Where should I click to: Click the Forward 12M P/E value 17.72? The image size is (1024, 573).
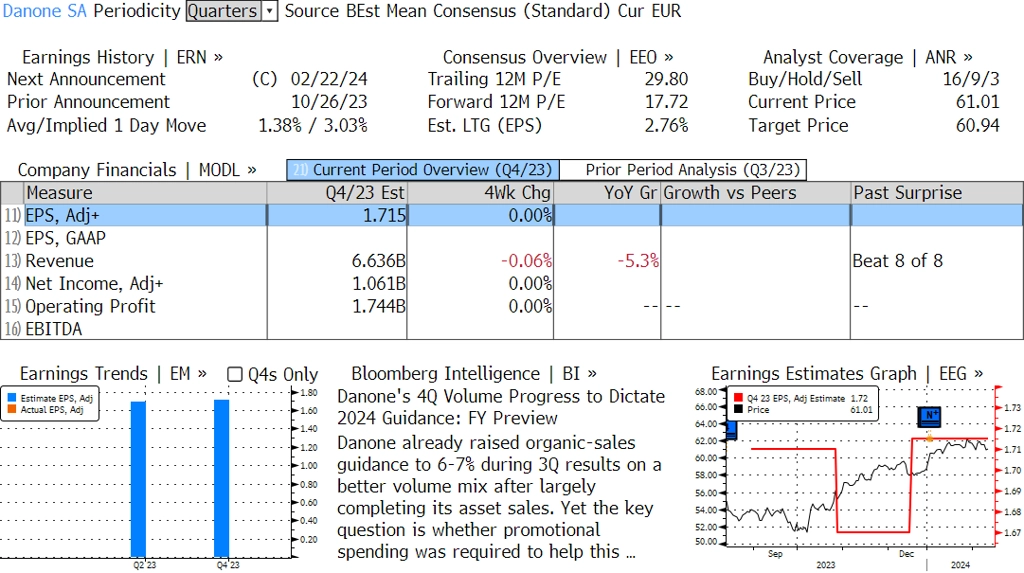tap(666, 102)
